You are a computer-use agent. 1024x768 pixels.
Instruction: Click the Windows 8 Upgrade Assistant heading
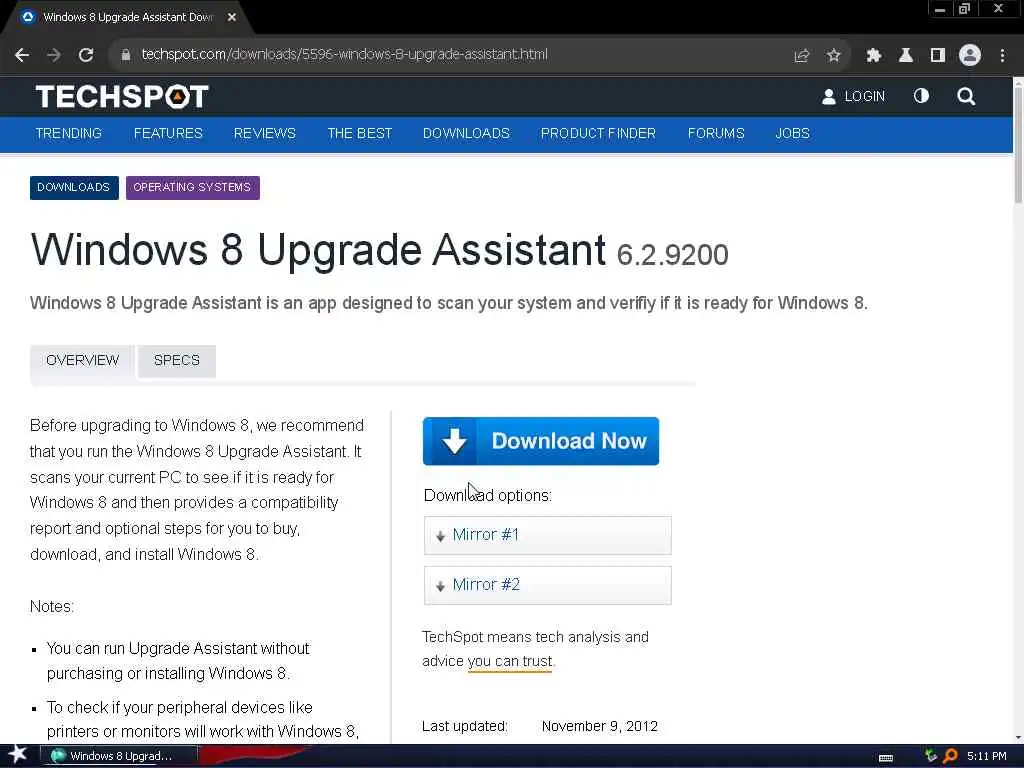(318, 250)
